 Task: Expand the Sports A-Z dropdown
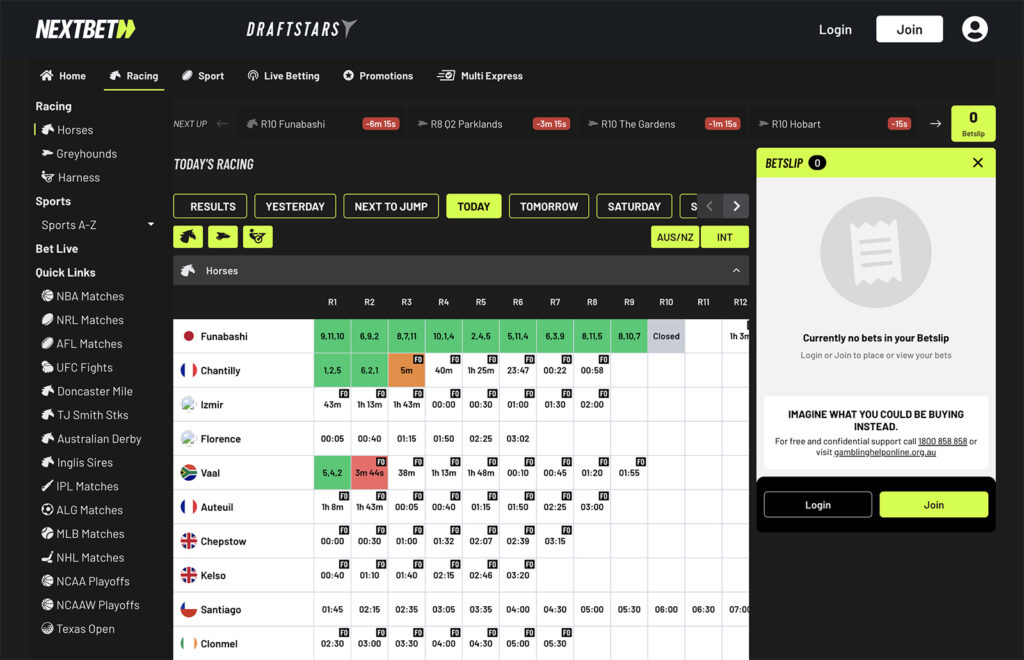[x=151, y=225]
